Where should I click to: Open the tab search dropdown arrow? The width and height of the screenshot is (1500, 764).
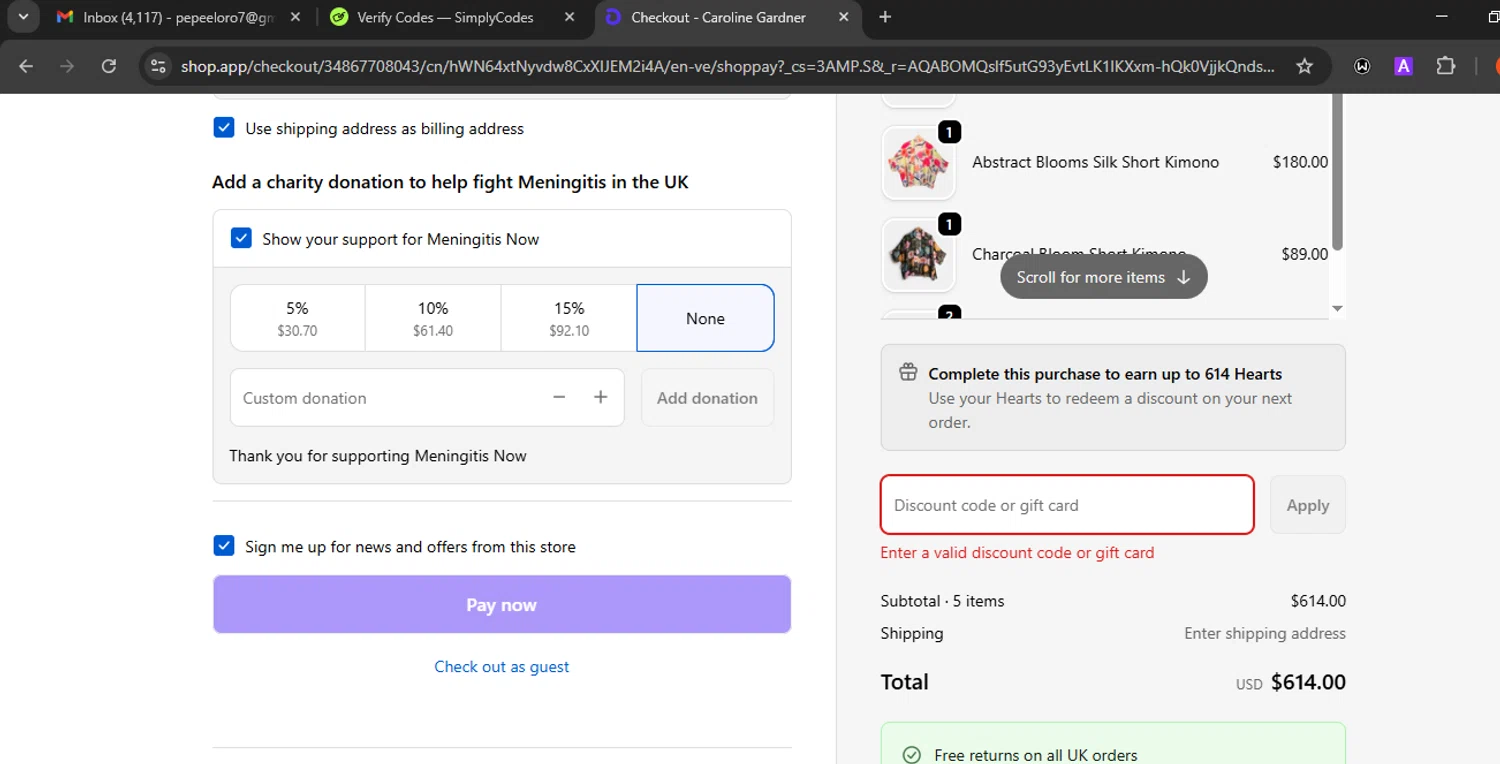point(22,17)
